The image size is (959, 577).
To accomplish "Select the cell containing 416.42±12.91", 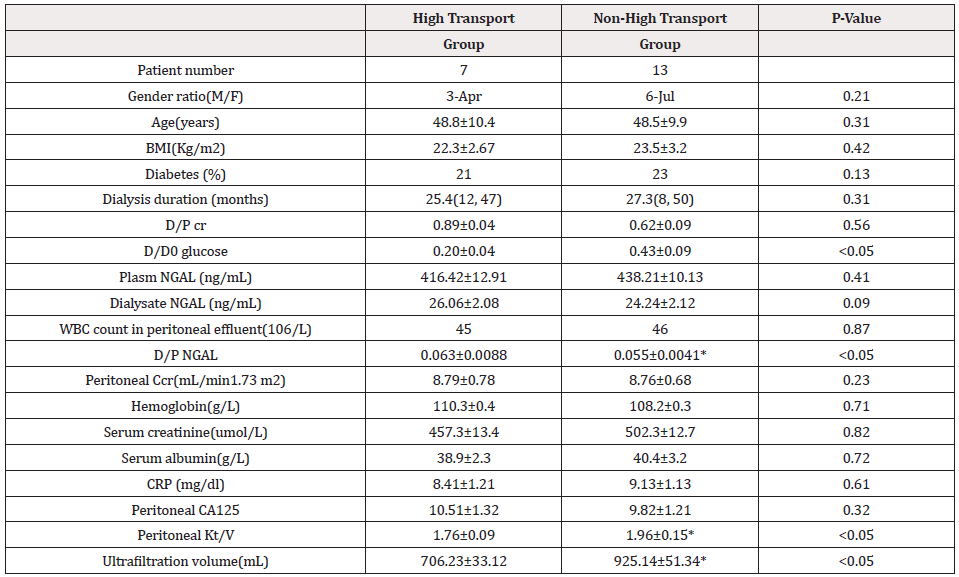I will (x=463, y=277).
